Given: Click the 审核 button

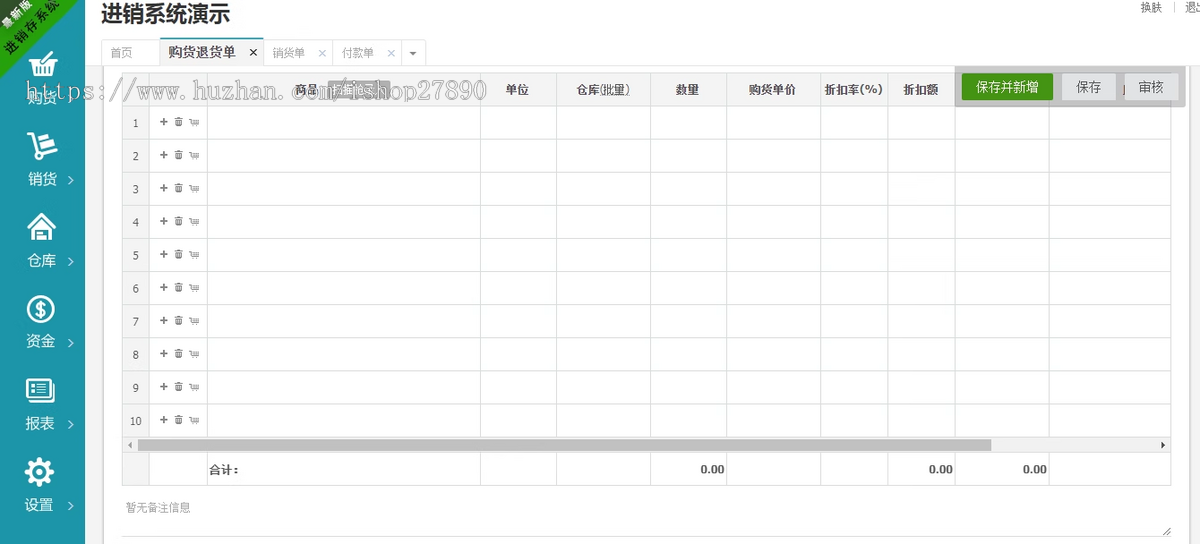Looking at the screenshot, I should coord(1151,87).
